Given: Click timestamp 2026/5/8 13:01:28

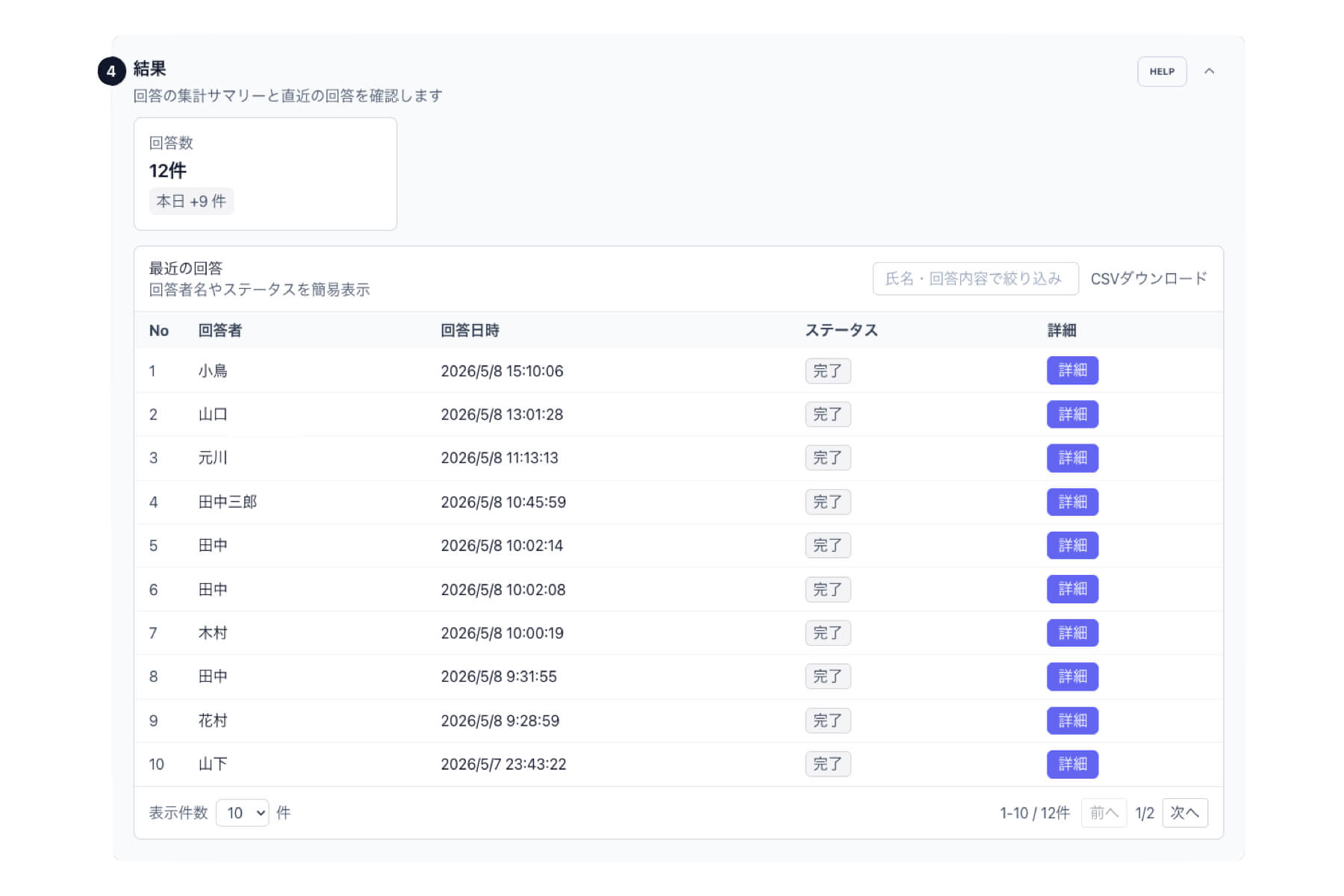Looking at the screenshot, I should click(x=502, y=414).
